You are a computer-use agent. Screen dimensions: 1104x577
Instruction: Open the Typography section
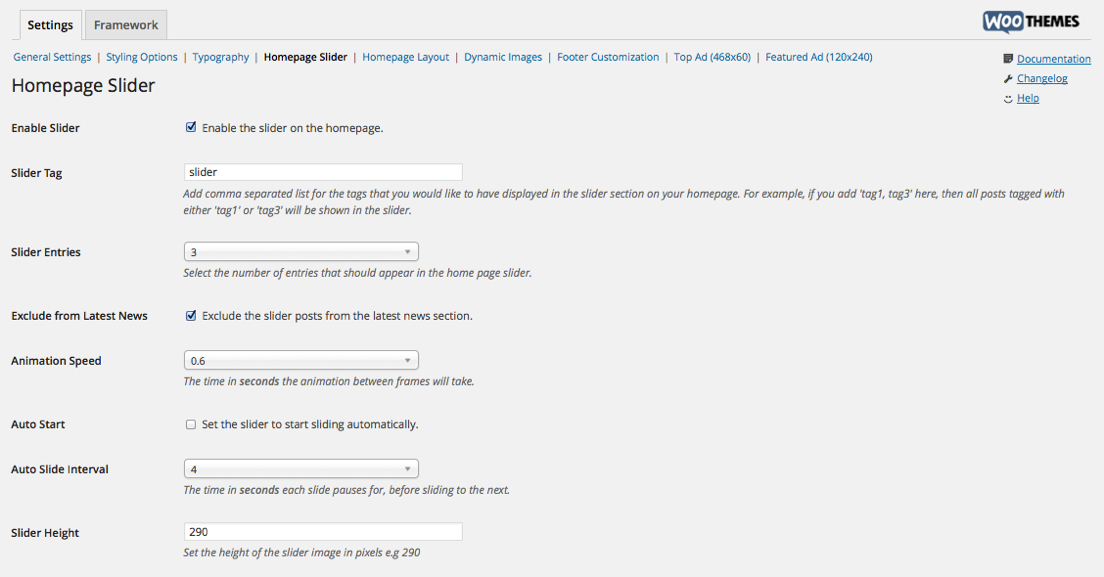(x=221, y=57)
